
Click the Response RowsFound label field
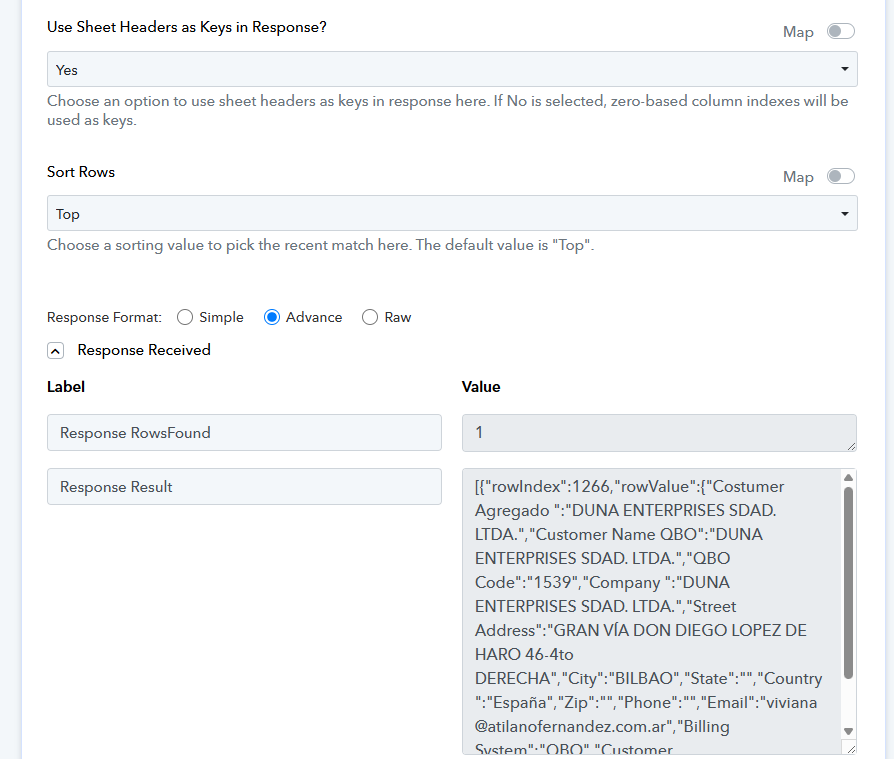pyautogui.click(x=244, y=433)
